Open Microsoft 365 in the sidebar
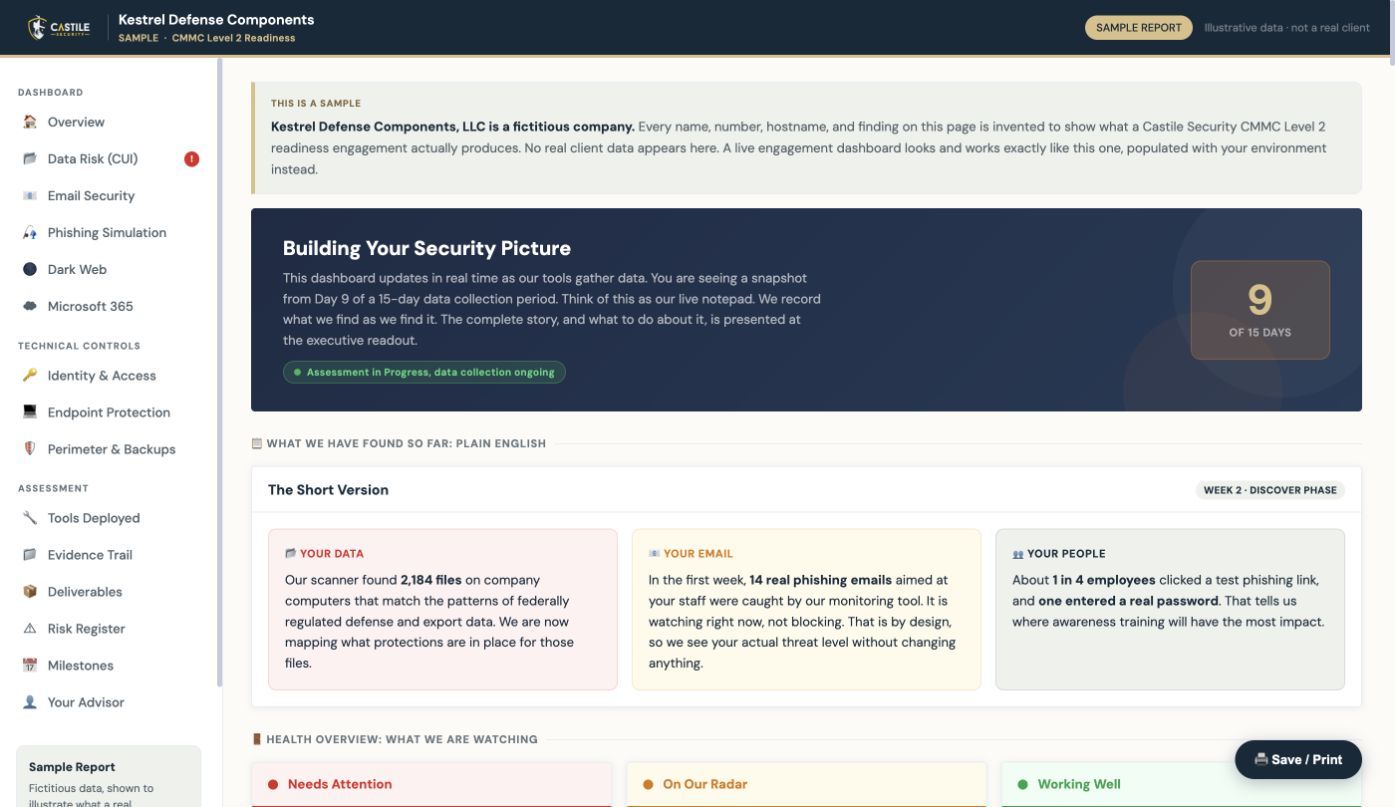This screenshot has width=1395, height=807. click(109, 306)
